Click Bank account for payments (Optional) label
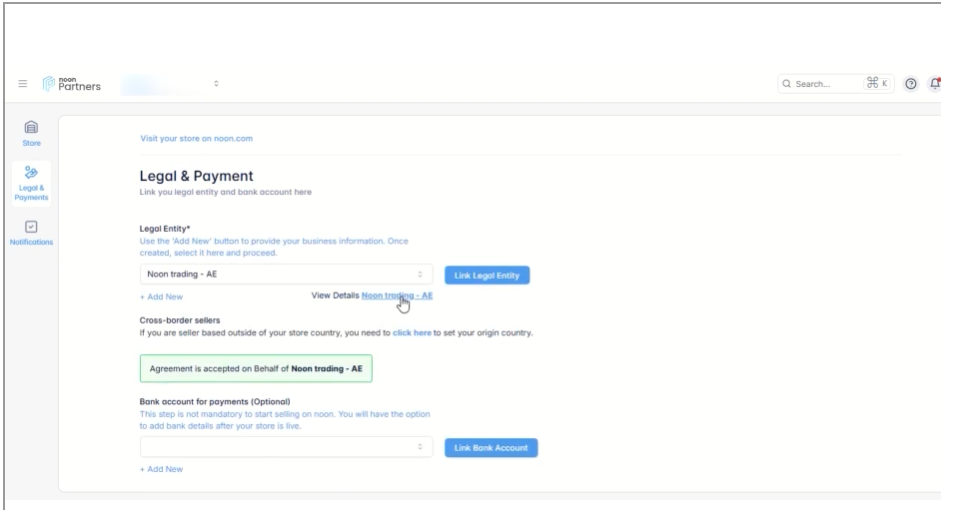 click(x=215, y=402)
